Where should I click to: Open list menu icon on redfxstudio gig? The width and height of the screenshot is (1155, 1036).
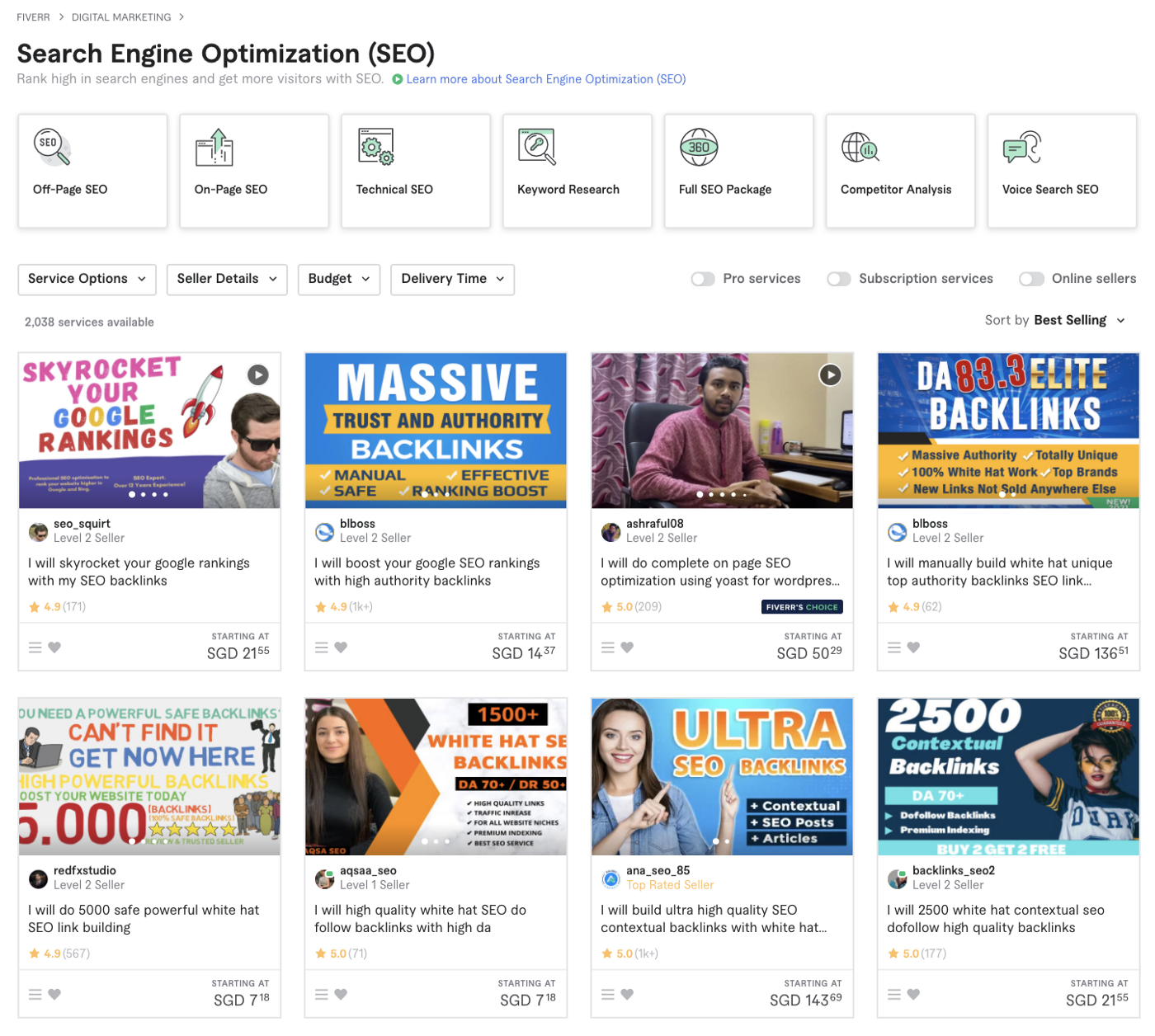[x=35, y=995]
